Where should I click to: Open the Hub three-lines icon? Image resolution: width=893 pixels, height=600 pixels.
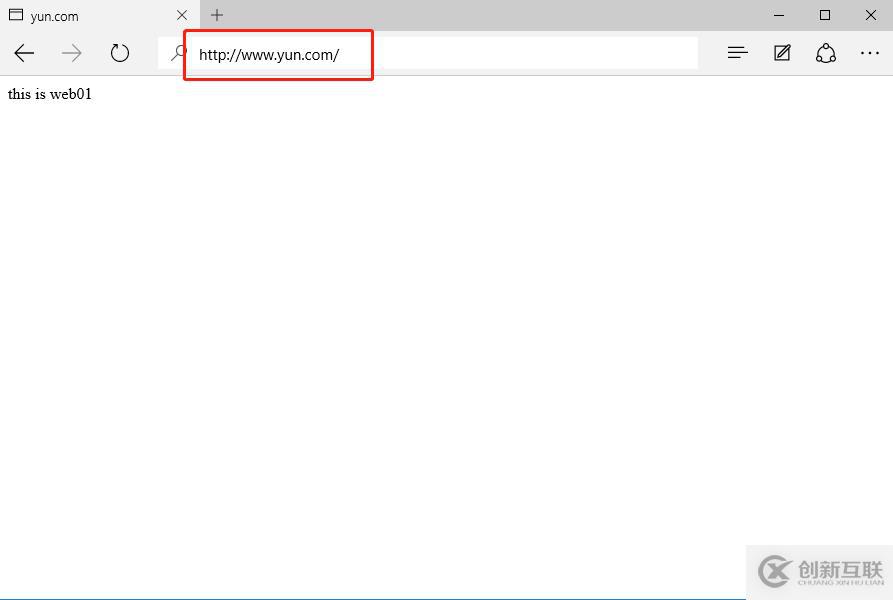pos(738,53)
